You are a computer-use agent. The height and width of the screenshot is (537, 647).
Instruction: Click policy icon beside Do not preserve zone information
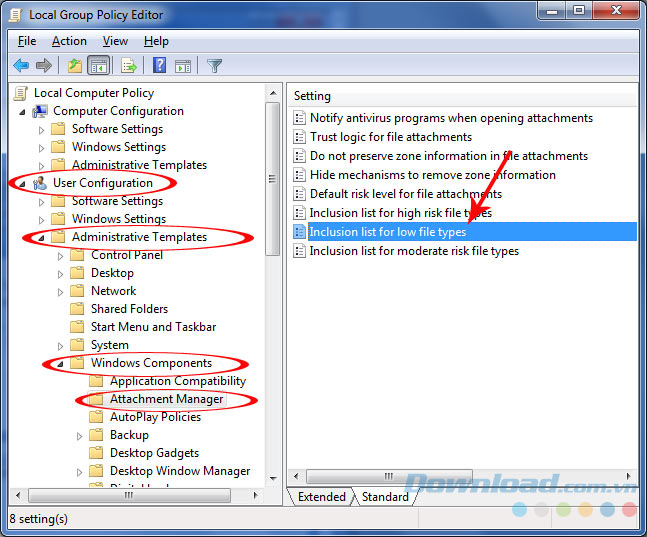[x=300, y=156]
